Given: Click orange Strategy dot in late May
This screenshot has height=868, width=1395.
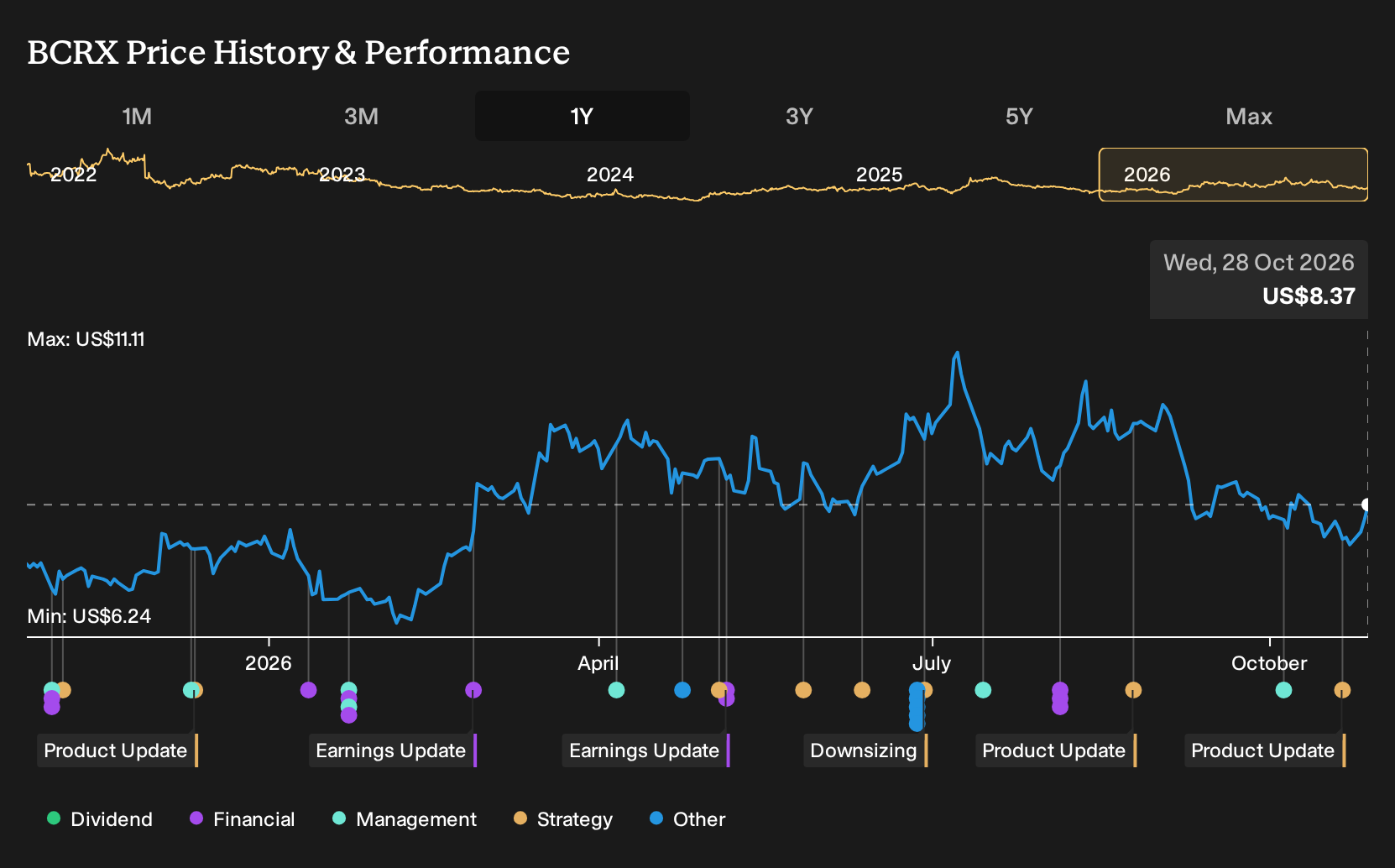Looking at the screenshot, I should point(803,690).
